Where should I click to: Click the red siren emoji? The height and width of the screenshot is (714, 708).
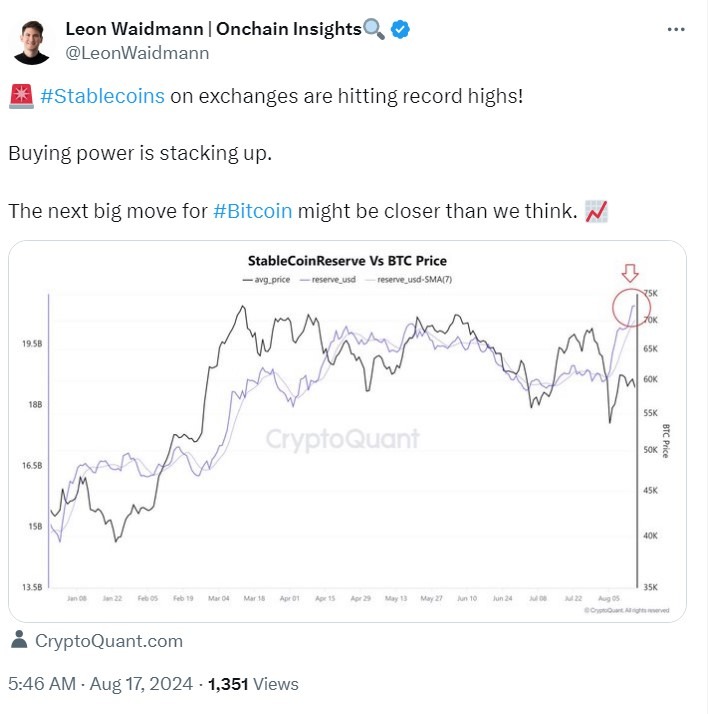point(20,98)
